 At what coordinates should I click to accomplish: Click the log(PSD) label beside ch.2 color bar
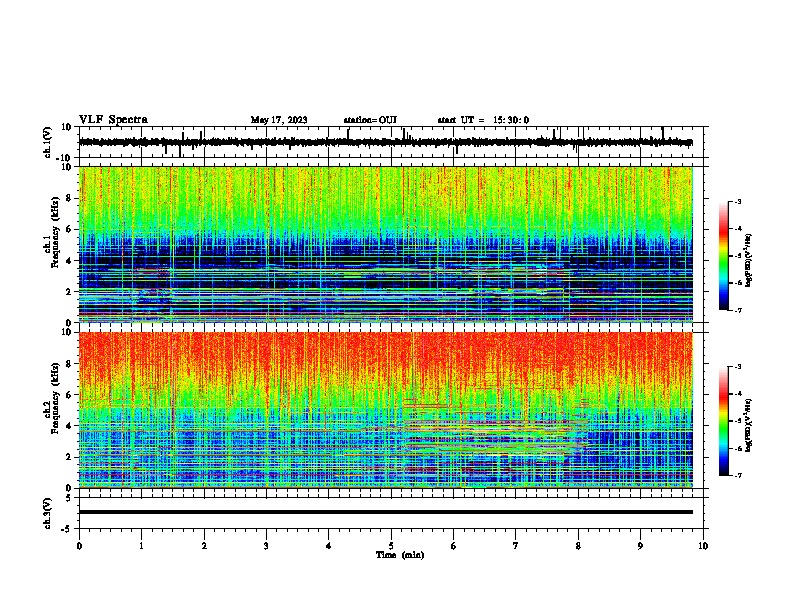coord(748,426)
